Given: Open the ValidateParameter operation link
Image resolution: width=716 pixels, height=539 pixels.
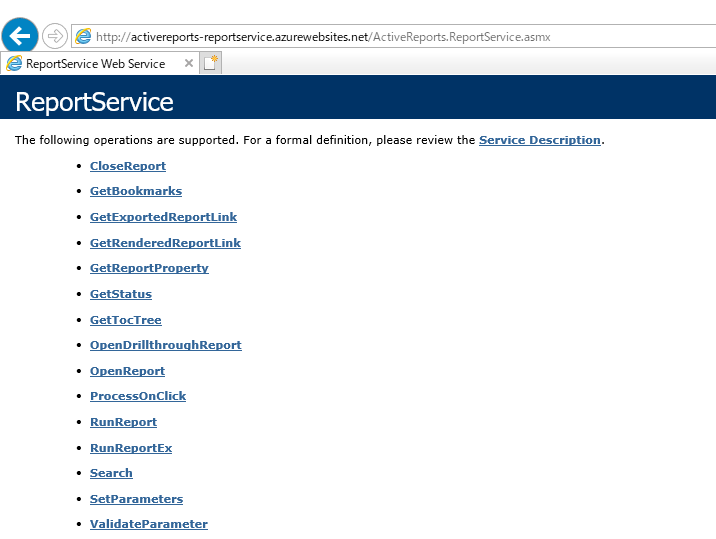Looking at the screenshot, I should point(149,524).
